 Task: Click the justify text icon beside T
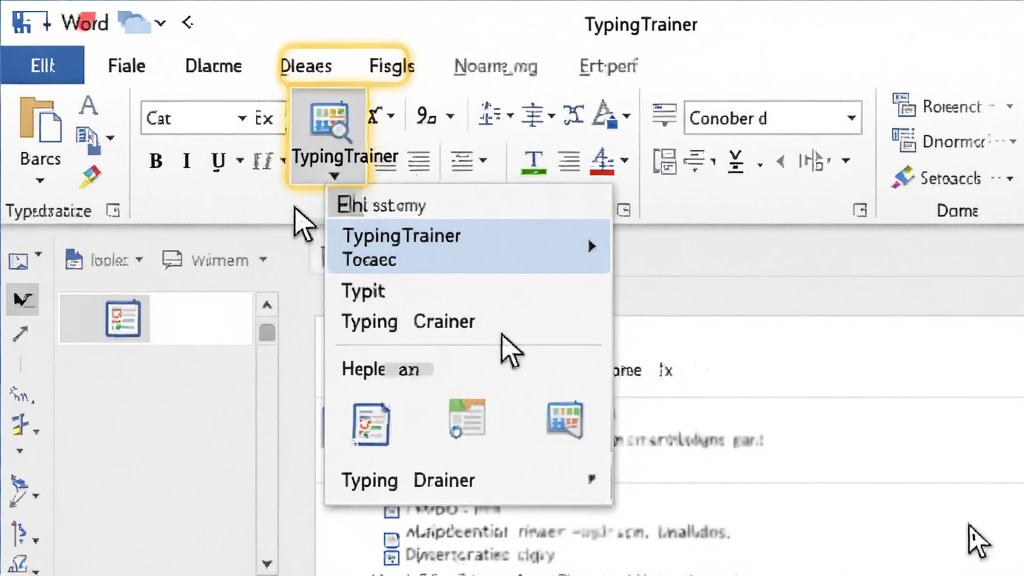click(x=569, y=161)
